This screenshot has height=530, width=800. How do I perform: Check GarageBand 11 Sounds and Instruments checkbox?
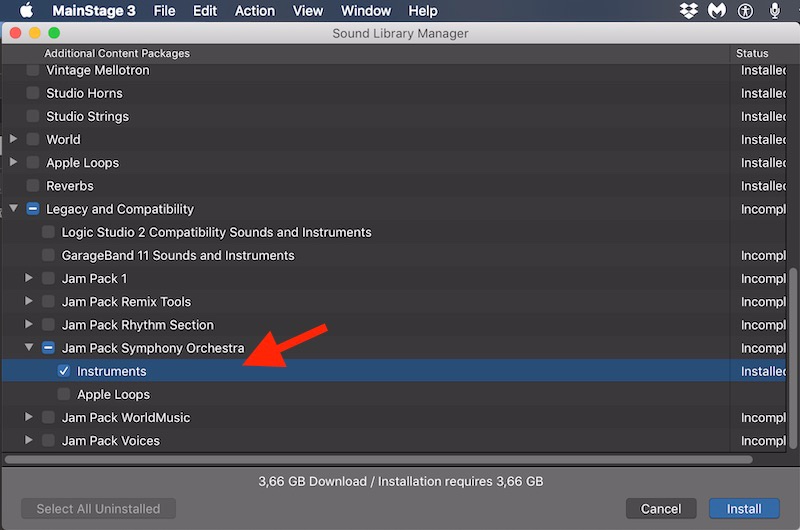click(48, 255)
